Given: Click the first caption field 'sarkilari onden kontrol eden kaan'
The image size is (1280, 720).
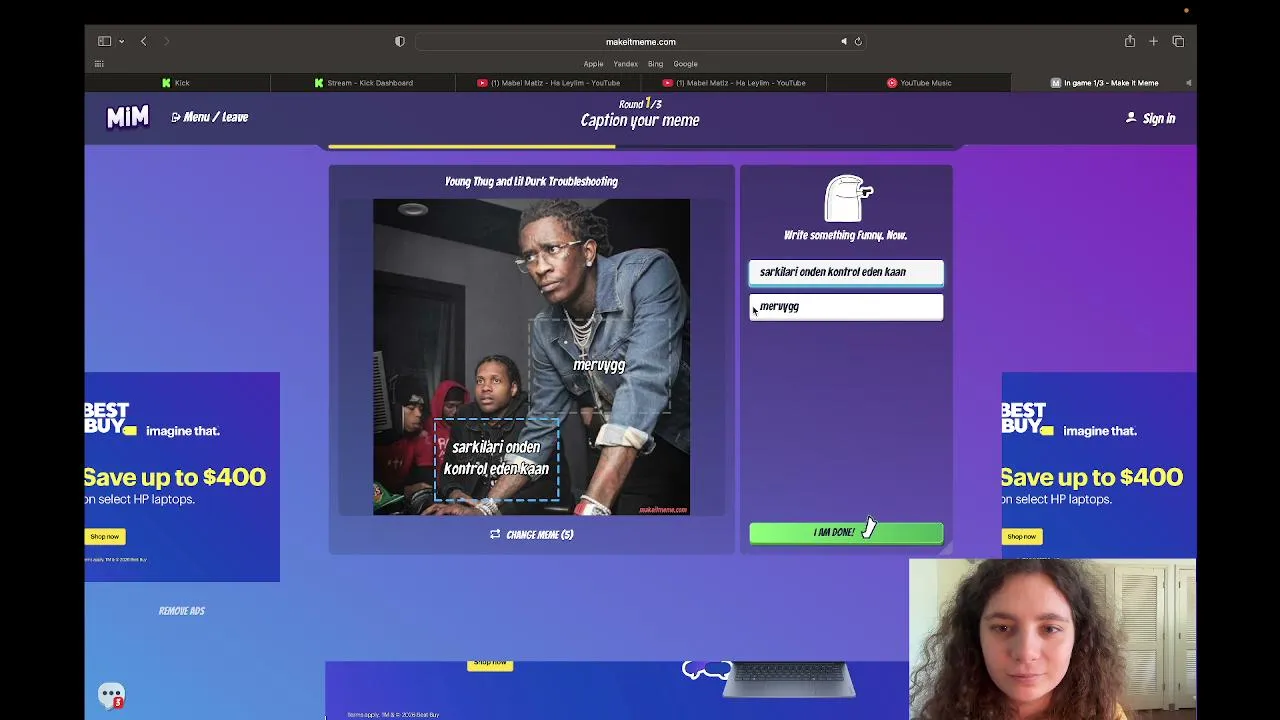Looking at the screenshot, I should pos(846,272).
